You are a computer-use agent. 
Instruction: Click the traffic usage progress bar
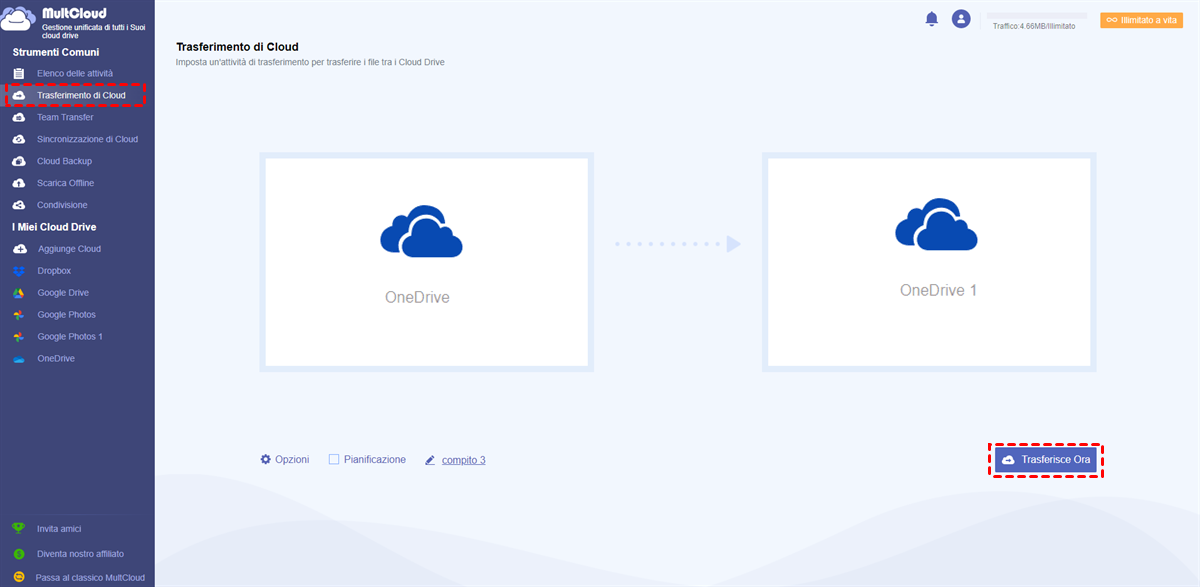coord(1036,16)
